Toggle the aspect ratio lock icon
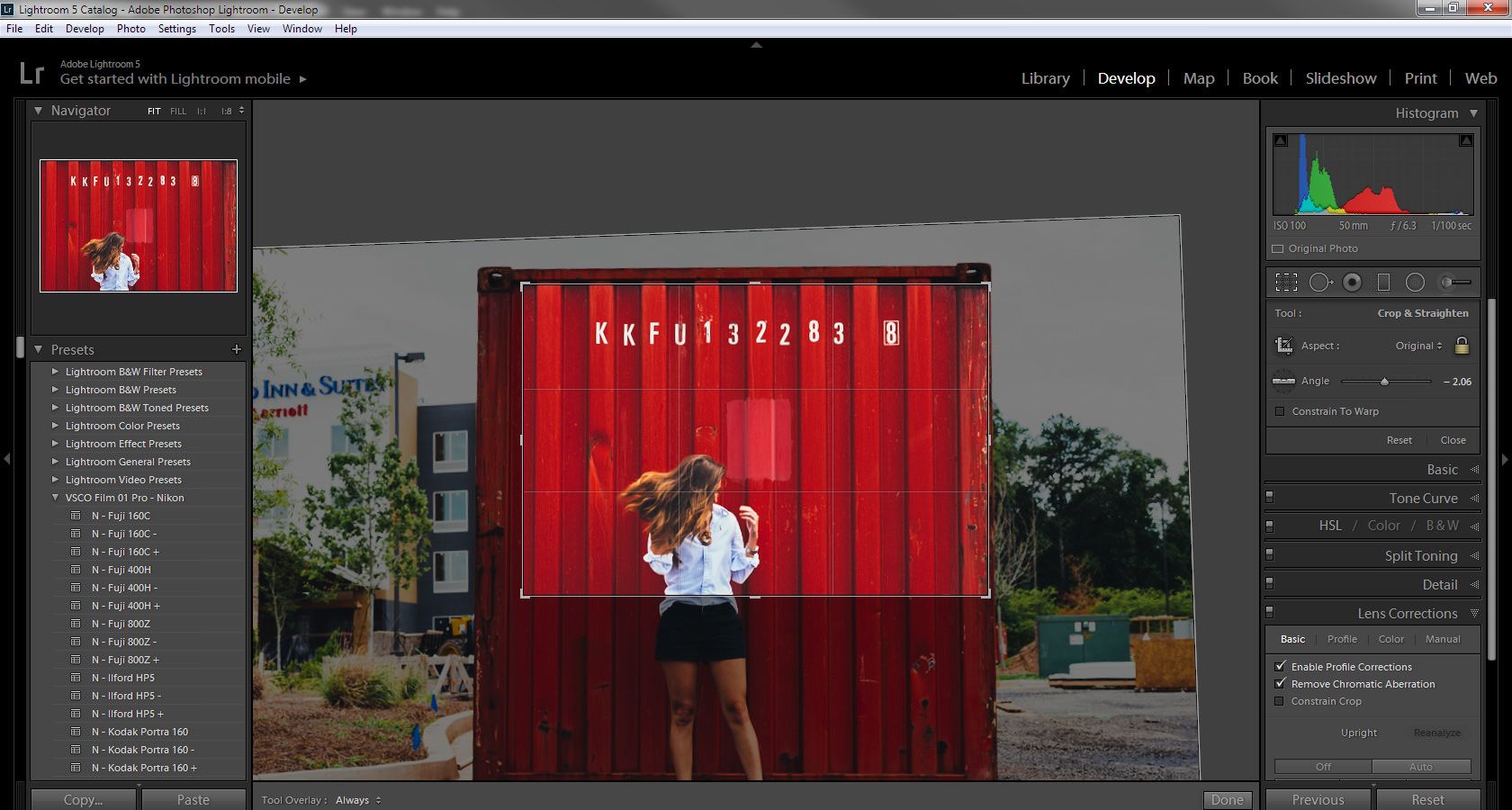The height and width of the screenshot is (810, 1512). click(1462, 345)
